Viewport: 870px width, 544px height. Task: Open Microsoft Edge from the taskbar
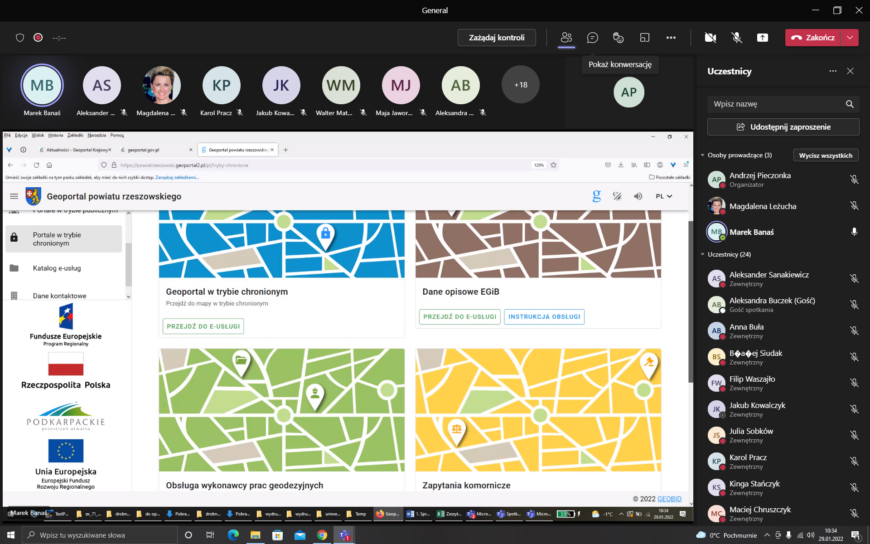pos(233,535)
